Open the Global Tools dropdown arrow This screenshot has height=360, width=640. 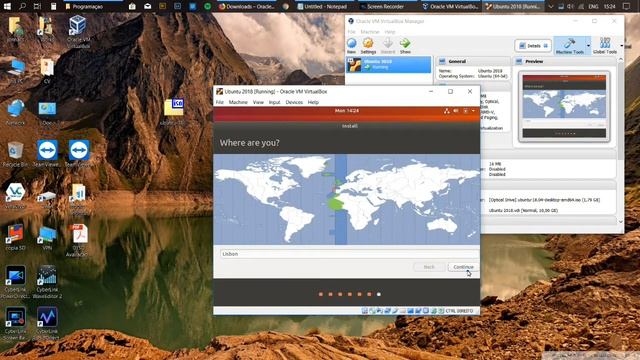[622, 46]
